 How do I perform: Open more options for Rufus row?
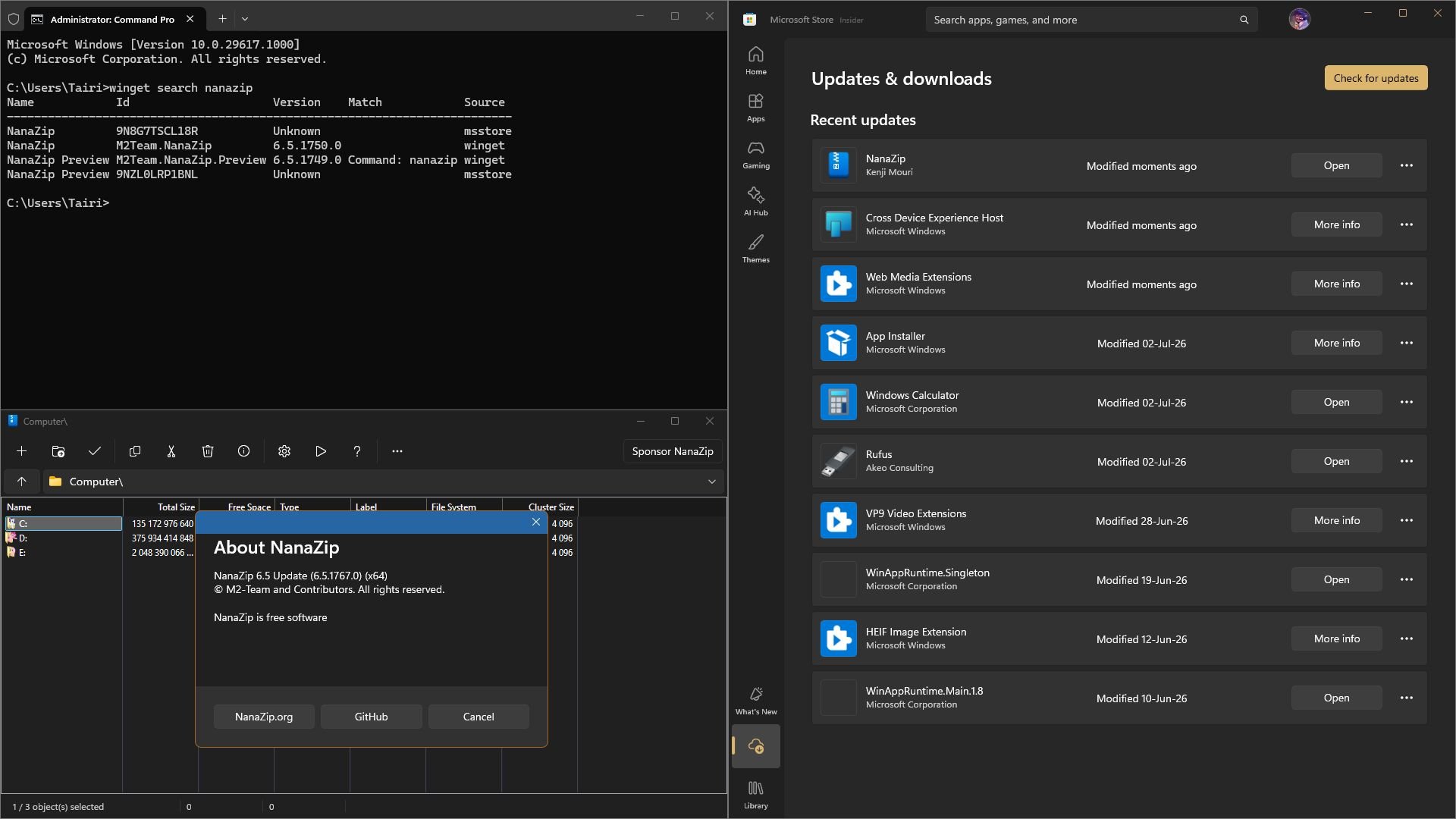coord(1407,461)
